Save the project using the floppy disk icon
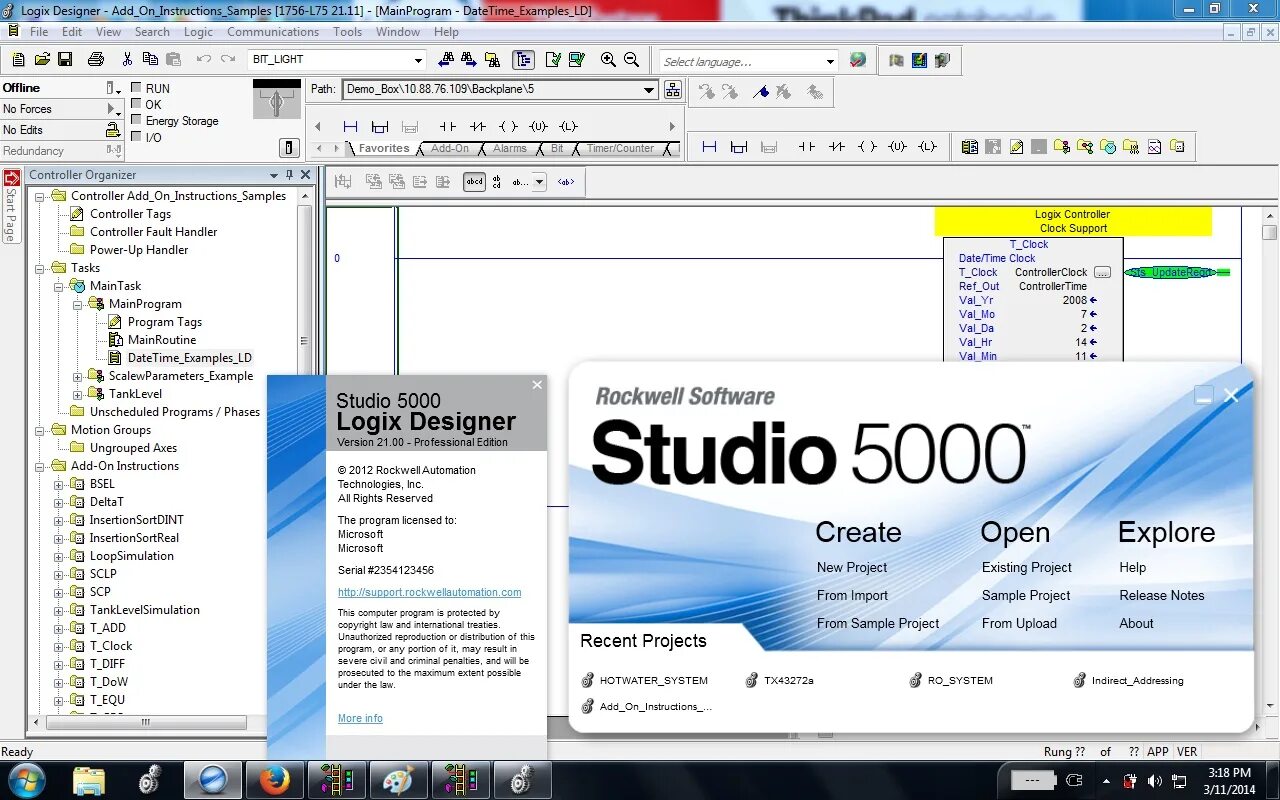 65,60
